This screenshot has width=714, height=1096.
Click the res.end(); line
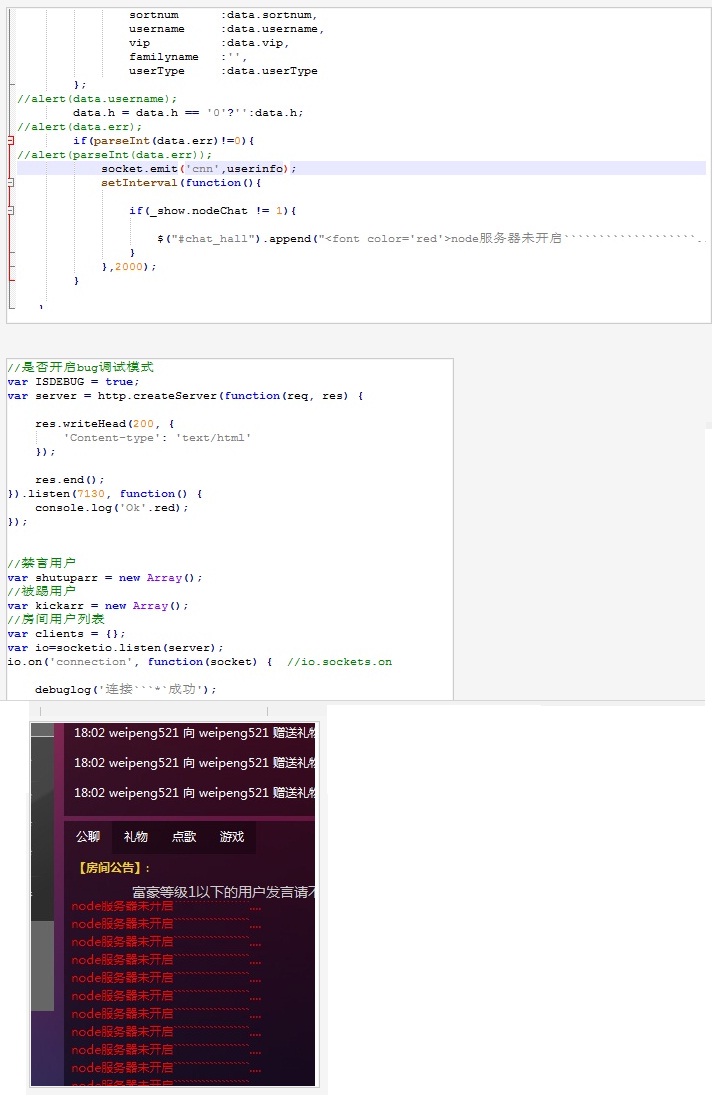tap(70, 480)
